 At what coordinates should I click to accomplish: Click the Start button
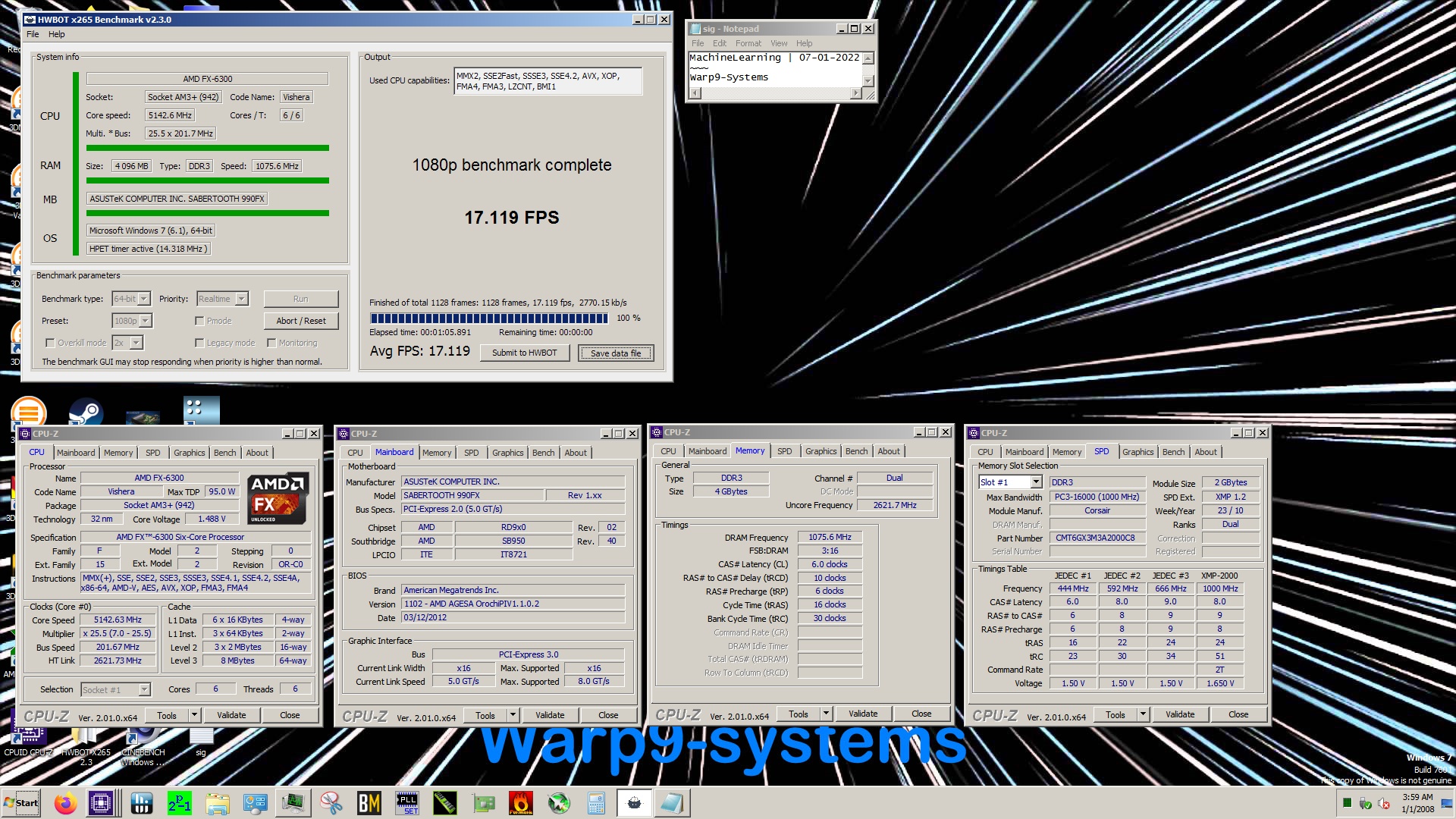pyautogui.click(x=21, y=802)
